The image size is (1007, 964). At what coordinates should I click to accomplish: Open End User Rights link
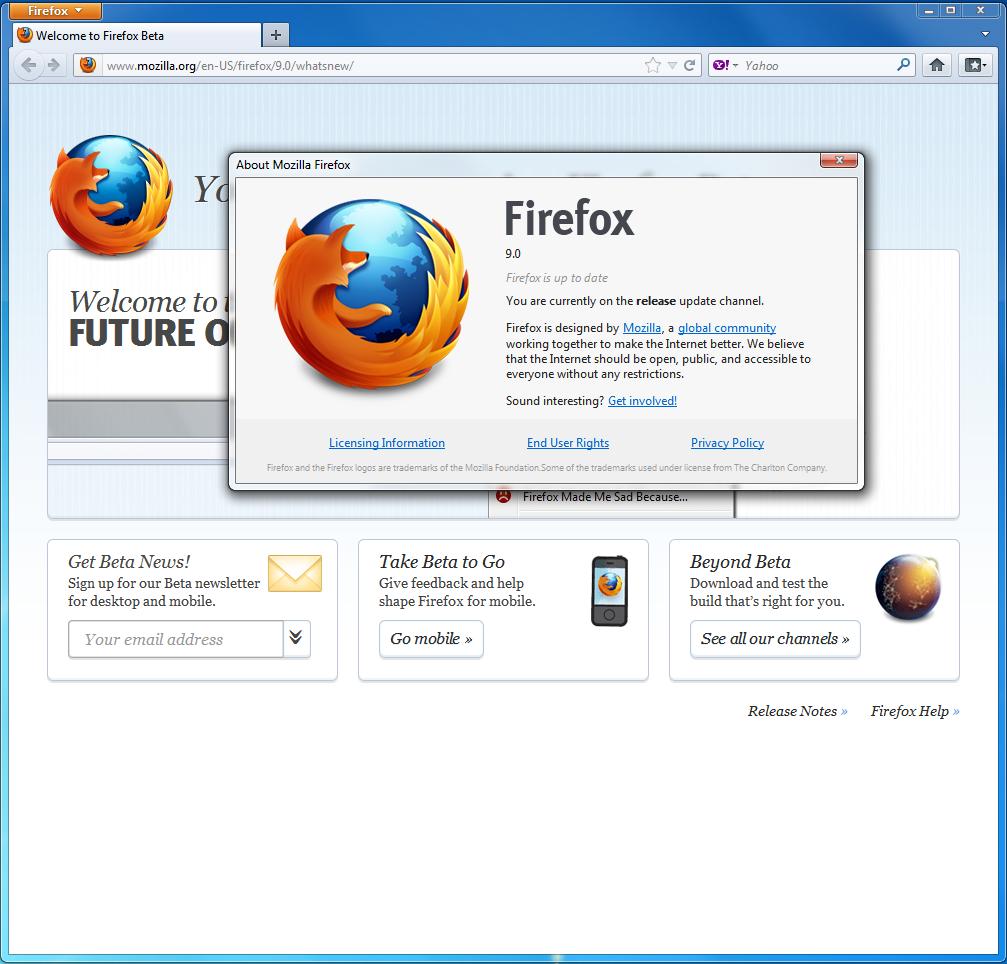point(568,443)
